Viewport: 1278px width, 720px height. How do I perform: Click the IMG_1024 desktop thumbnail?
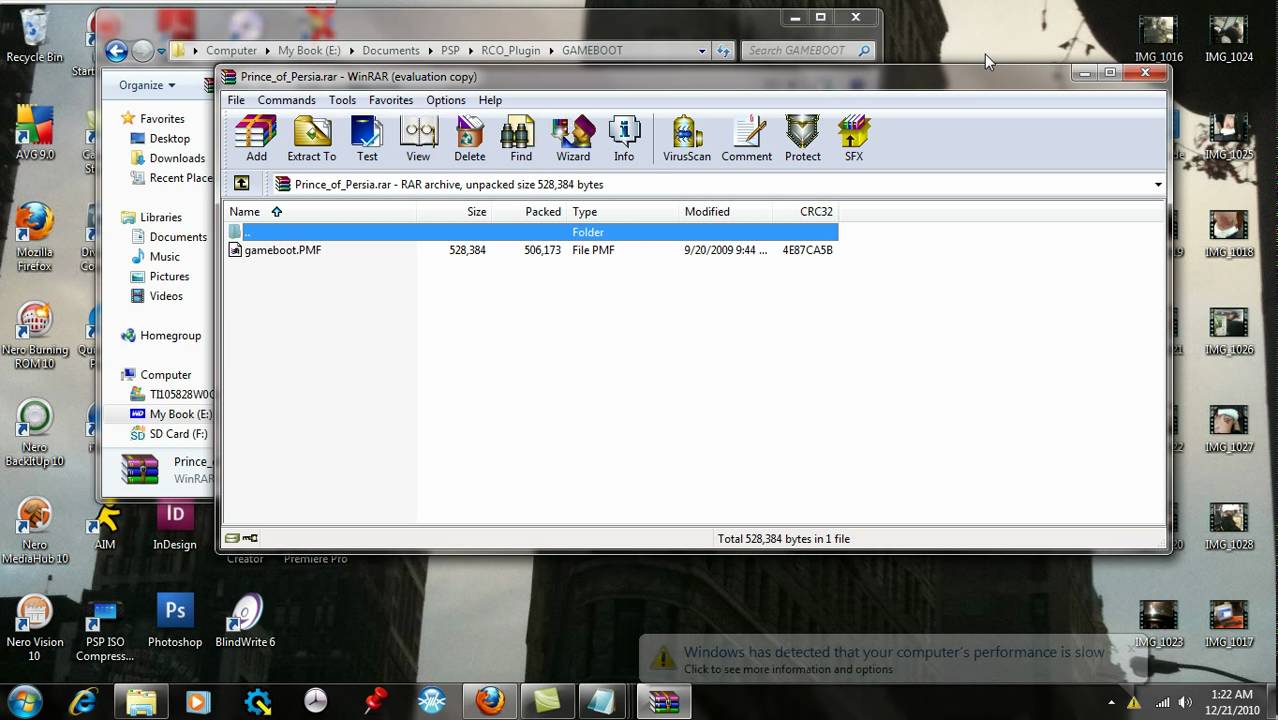coord(1228,40)
